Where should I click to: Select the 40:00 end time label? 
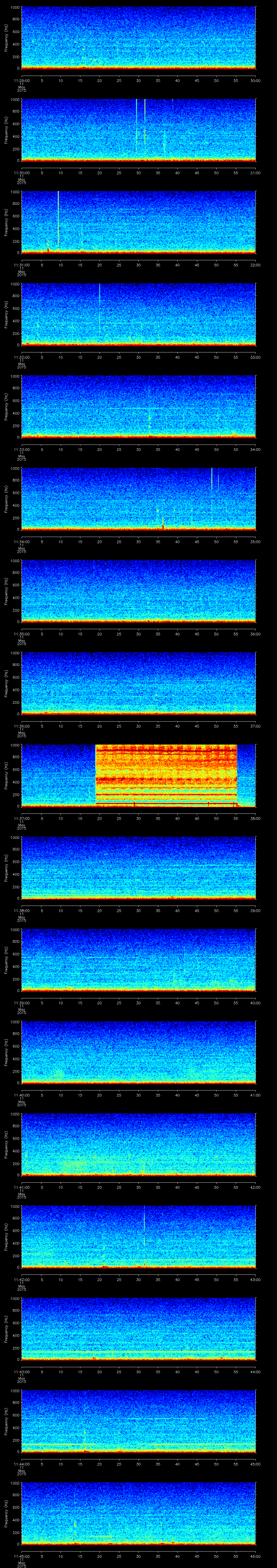[x=255, y=1003]
